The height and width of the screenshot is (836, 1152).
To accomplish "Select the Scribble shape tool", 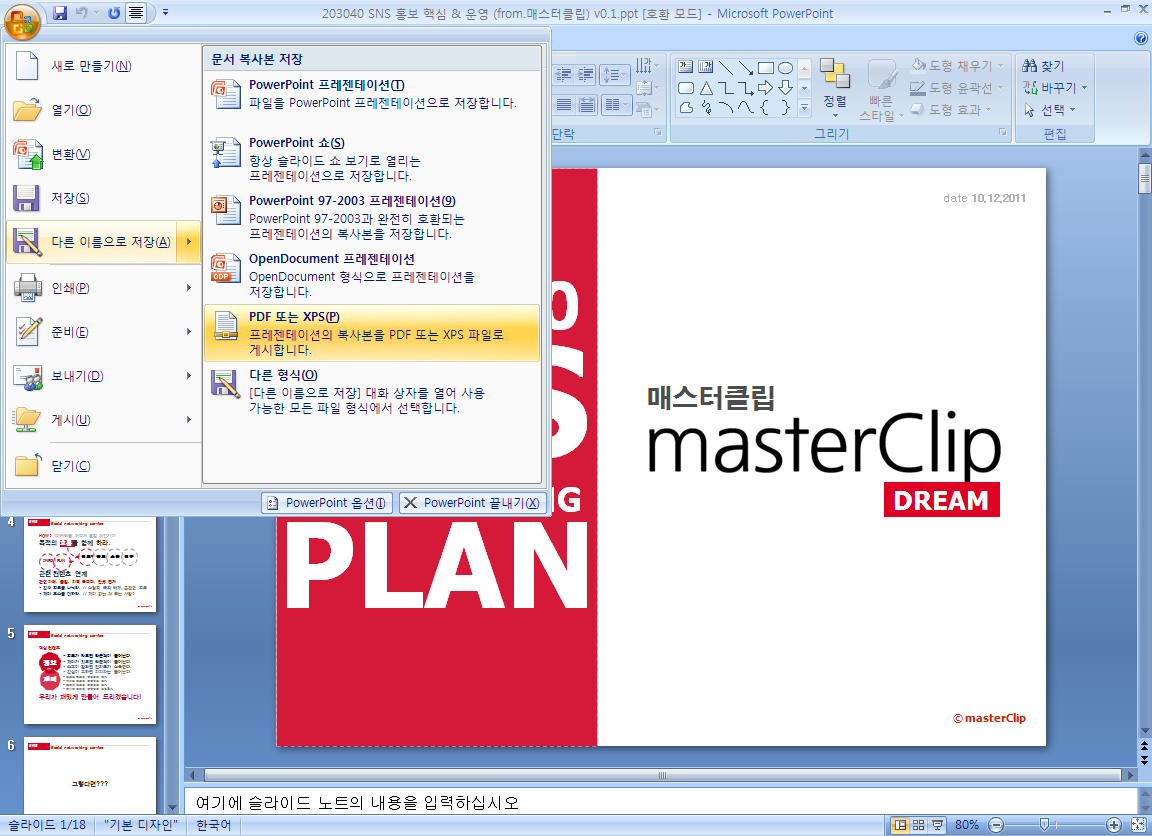I will (705, 108).
